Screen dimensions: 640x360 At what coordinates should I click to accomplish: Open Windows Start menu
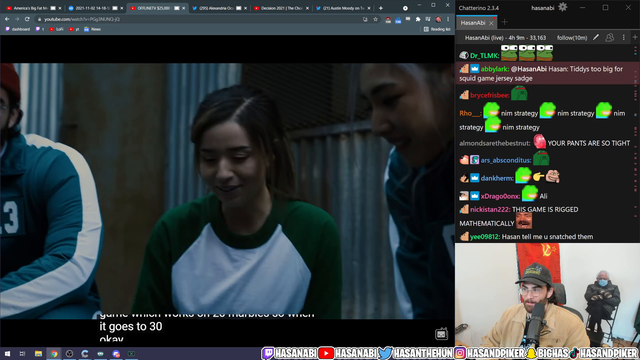coord(7,353)
